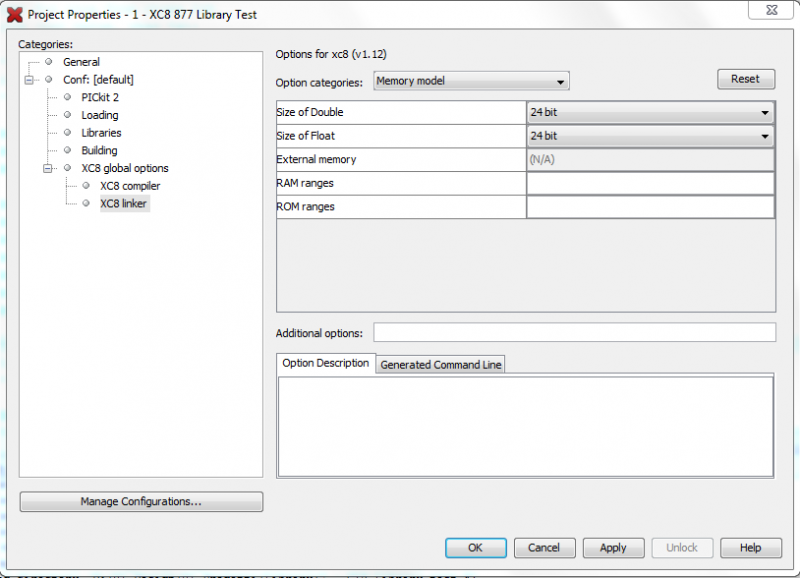Viewport: 800px width, 578px height.
Task: Open the Loading category
Action: click(100, 115)
